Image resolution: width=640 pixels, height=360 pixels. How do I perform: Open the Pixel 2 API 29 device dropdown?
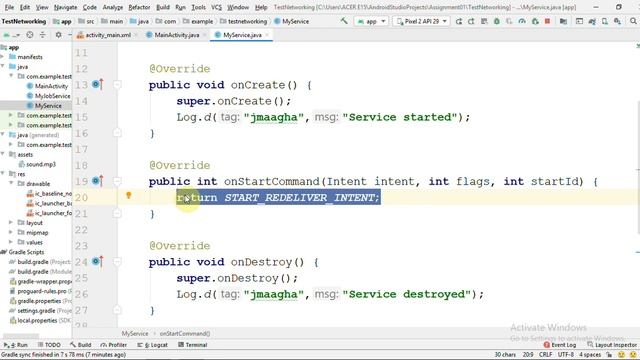coord(422,21)
